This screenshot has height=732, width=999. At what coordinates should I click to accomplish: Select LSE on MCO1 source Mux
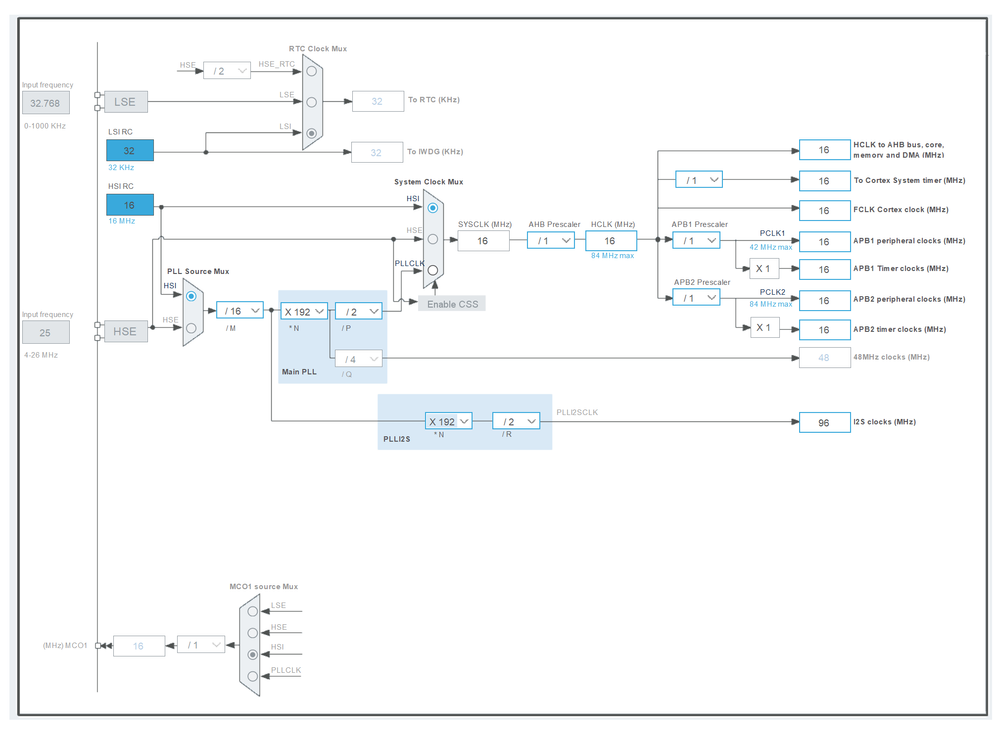pyautogui.click(x=252, y=611)
